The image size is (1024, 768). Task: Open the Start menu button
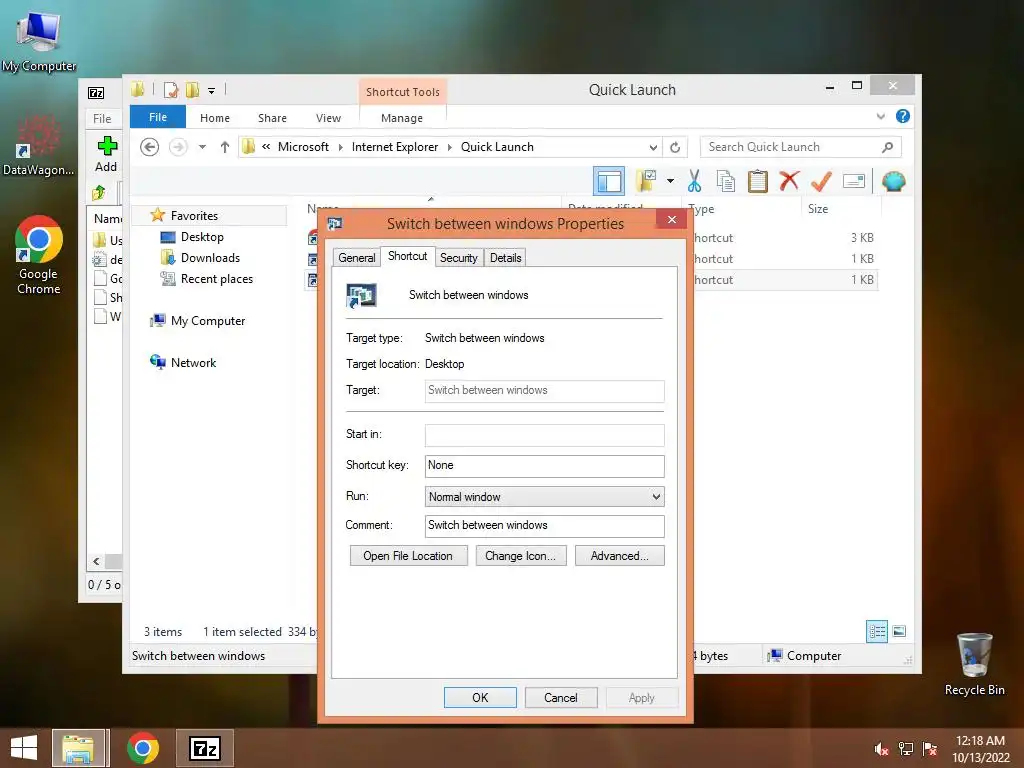[24, 748]
